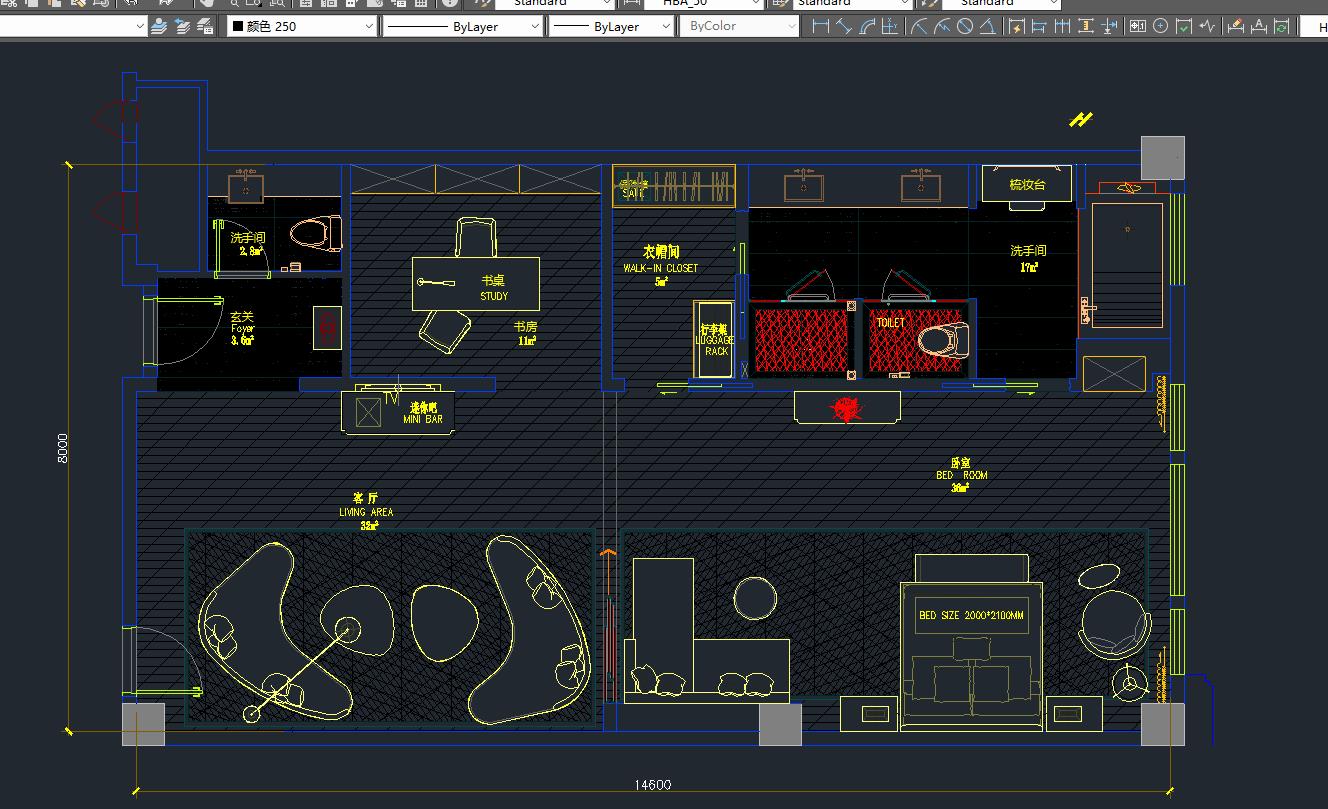Click the Layer Previous icon
The width and height of the screenshot is (1328, 809).
[x=183, y=27]
